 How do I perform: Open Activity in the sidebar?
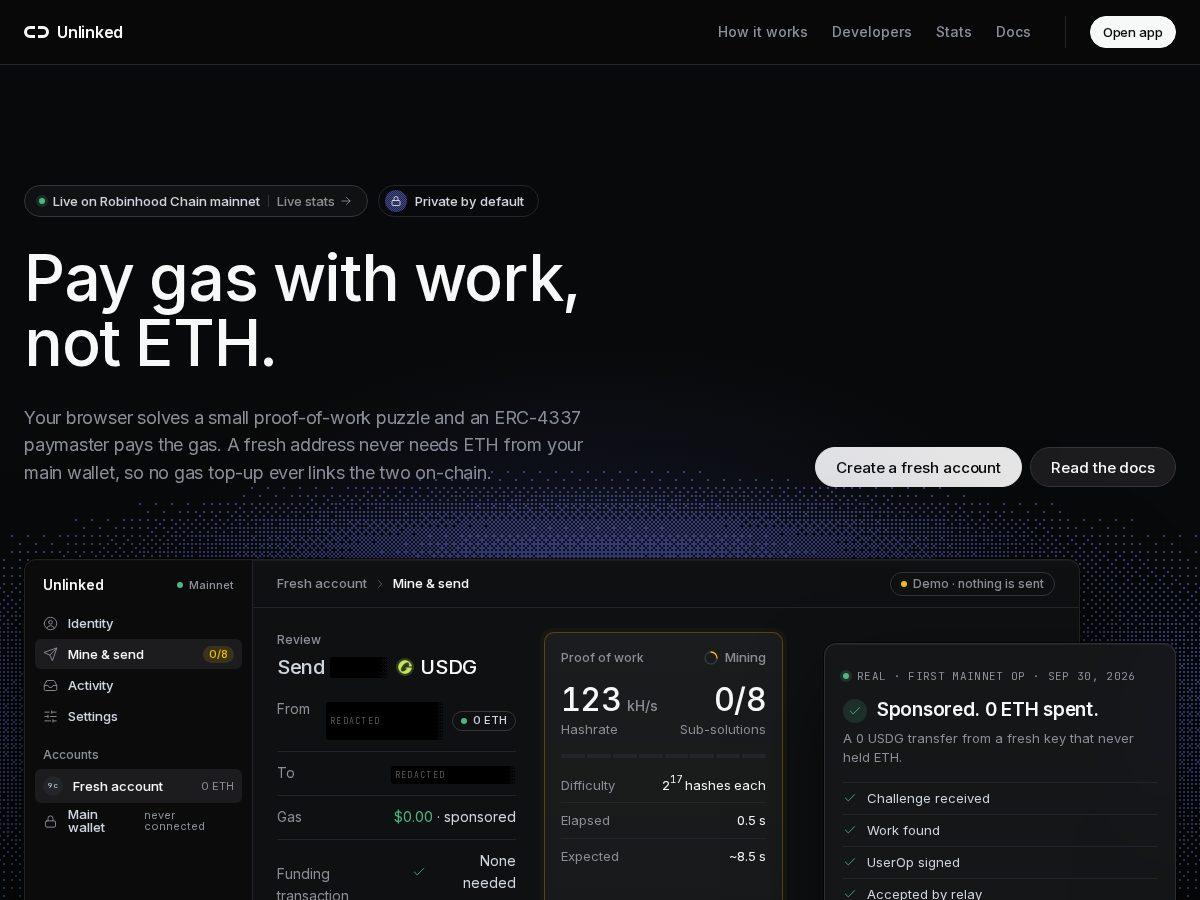coord(138,685)
